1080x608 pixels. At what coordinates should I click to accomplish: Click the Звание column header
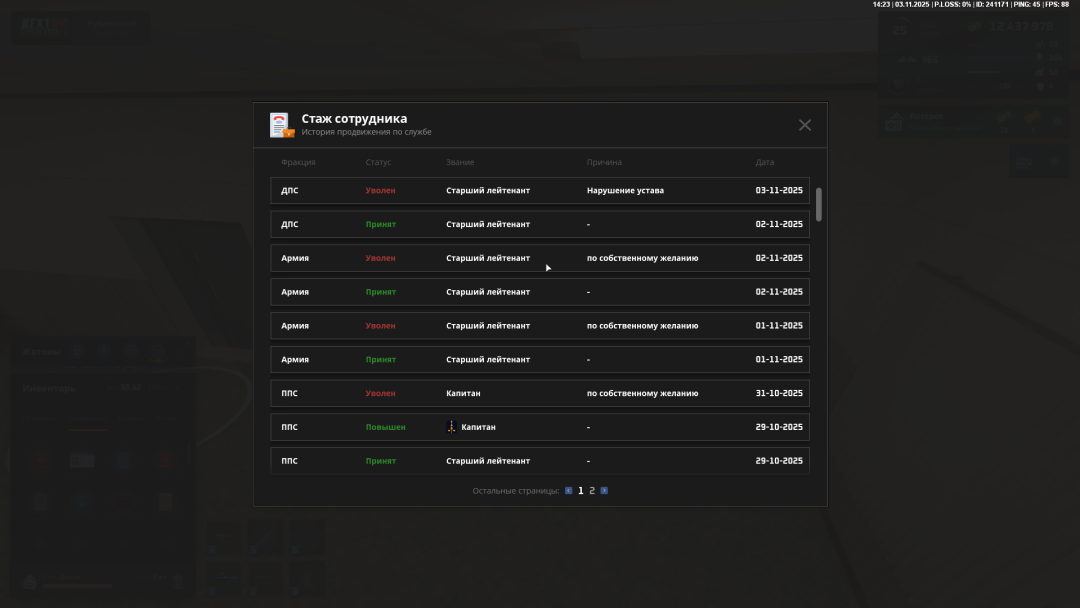click(460, 162)
